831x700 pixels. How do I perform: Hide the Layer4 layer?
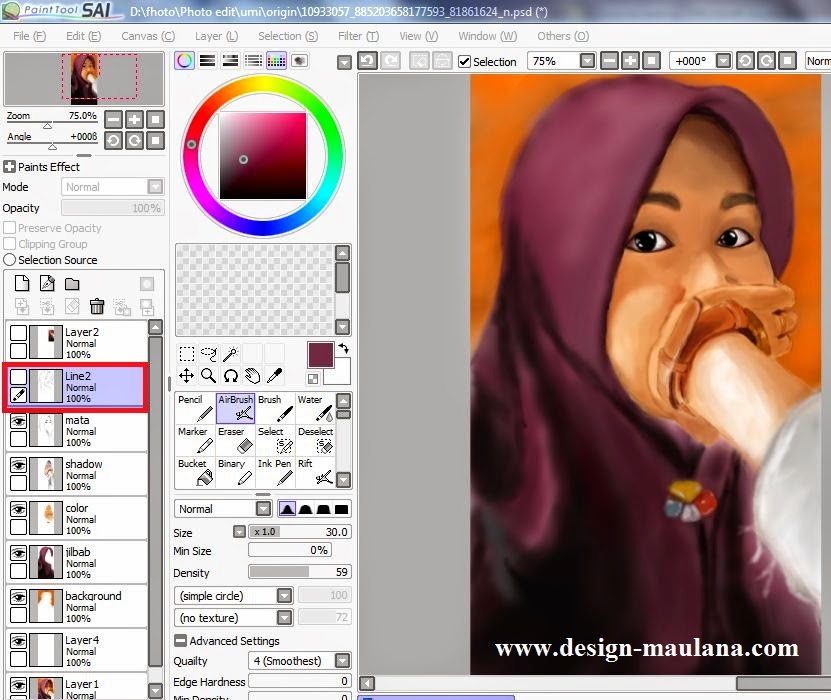coord(19,642)
